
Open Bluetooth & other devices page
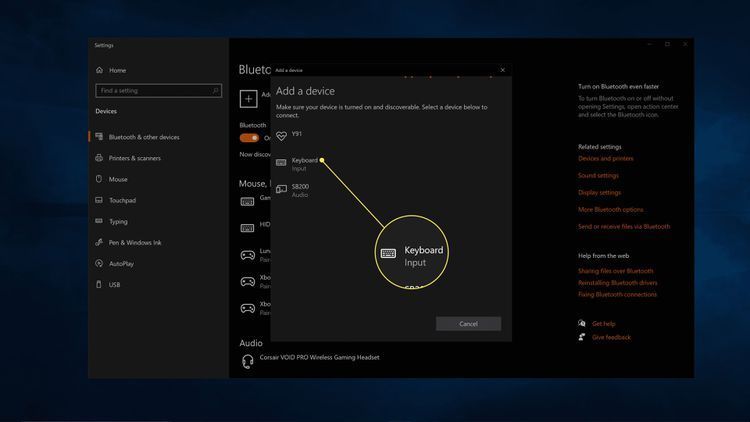click(x=144, y=137)
